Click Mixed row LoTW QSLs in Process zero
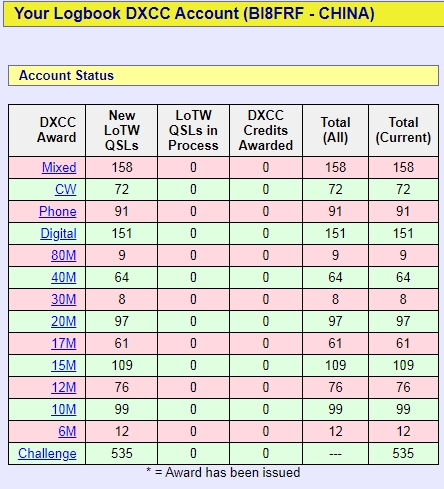The height and width of the screenshot is (489, 444). [193, 167]
